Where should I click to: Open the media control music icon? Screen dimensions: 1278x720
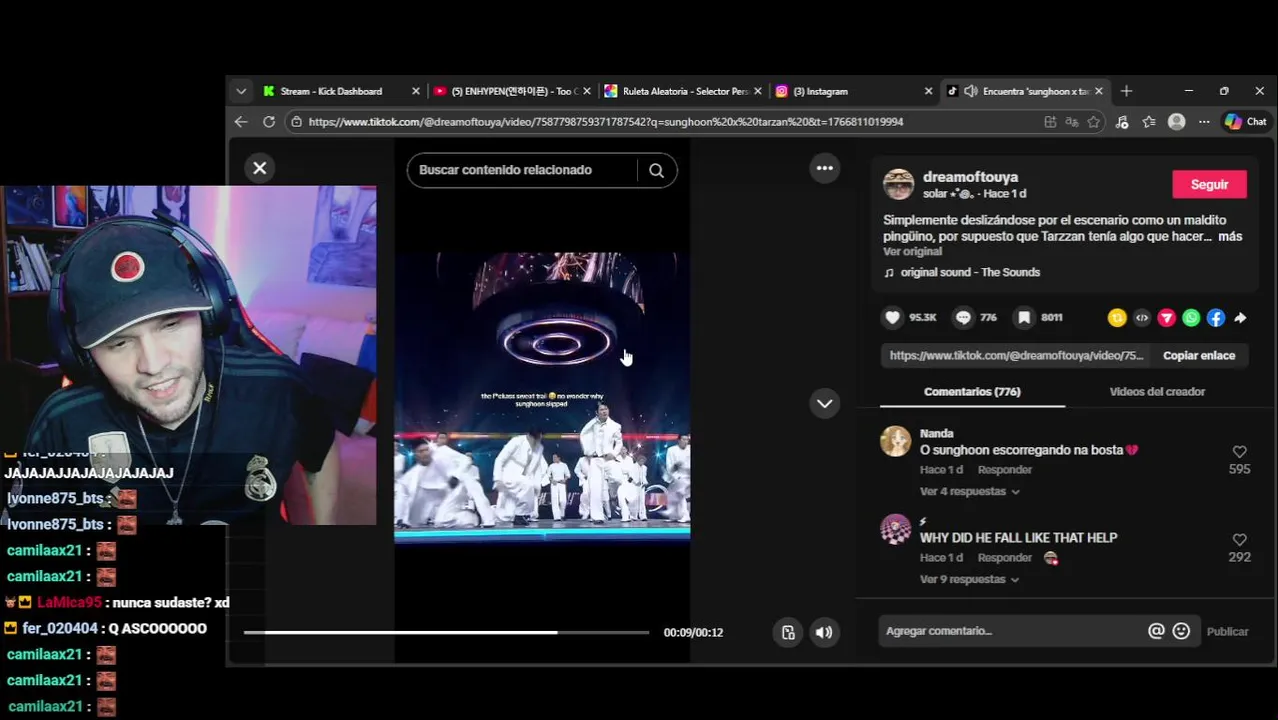(x=1122, y=122)
